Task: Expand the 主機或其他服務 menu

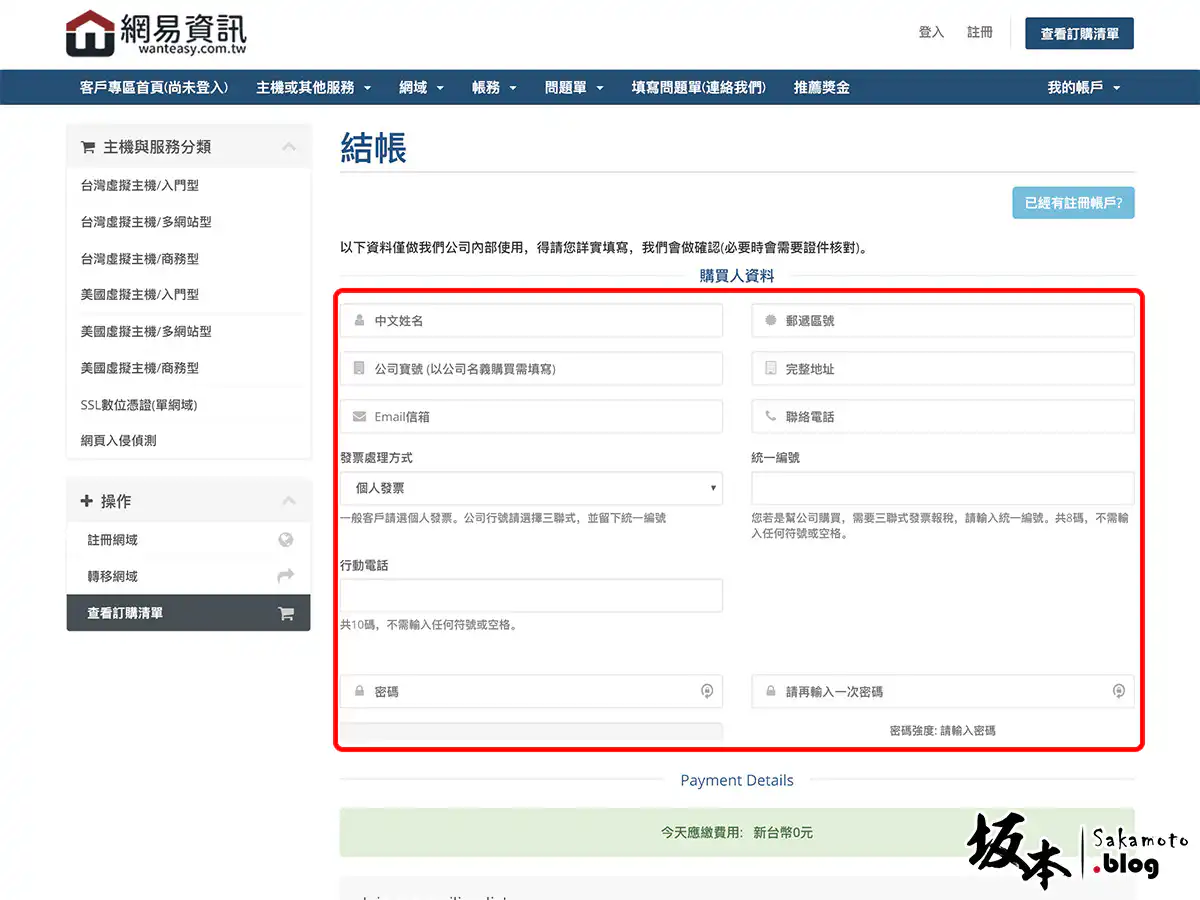Action: 313,87
